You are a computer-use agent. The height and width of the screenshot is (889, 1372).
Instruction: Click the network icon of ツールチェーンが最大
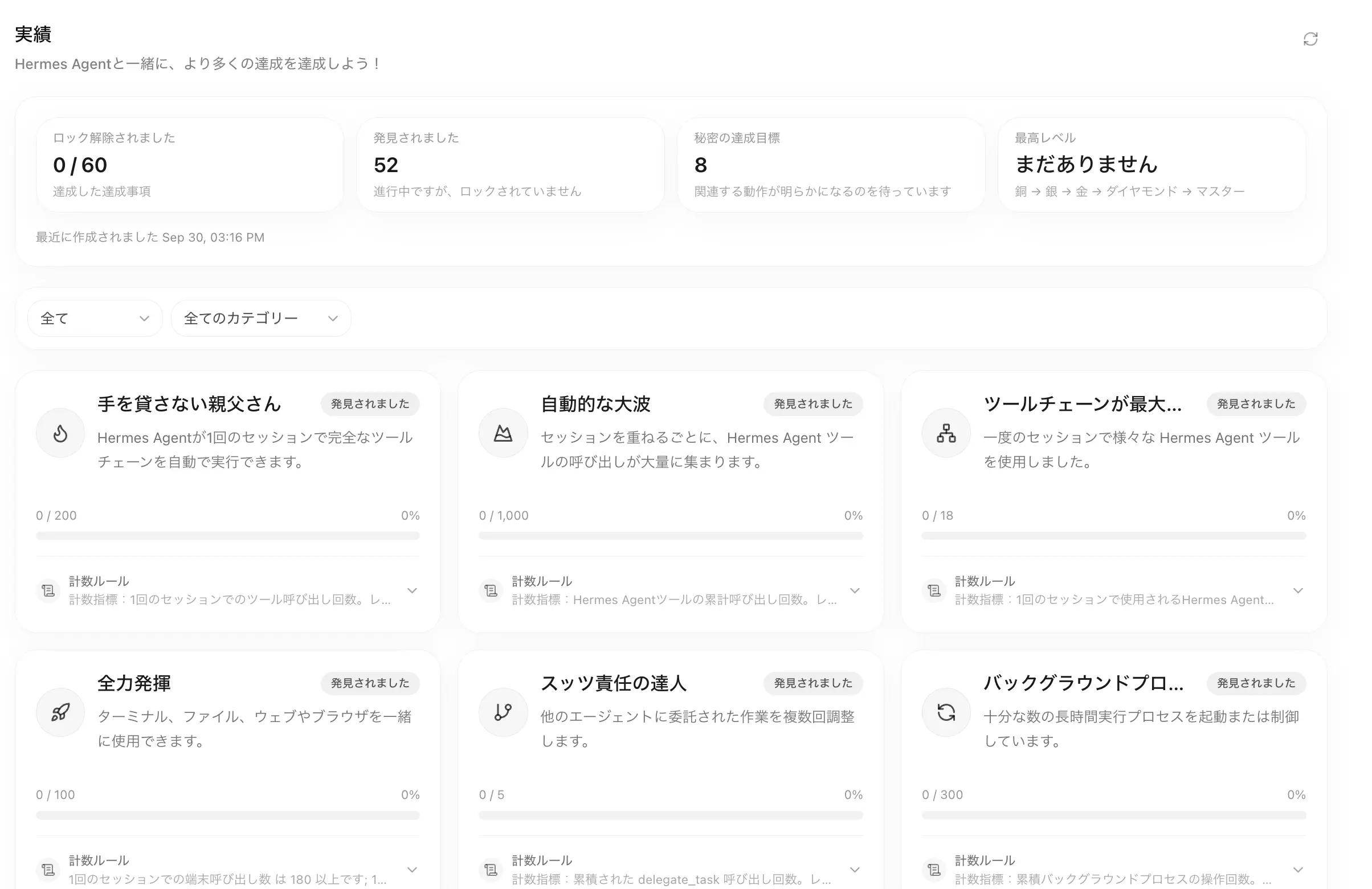point(946,433)
